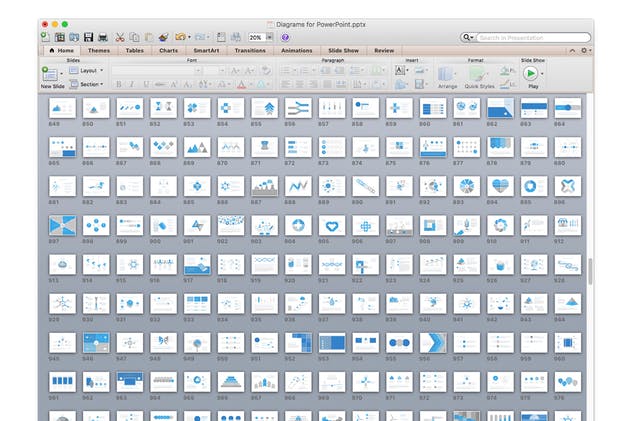The height and width of the screenshot is (421, 632).
Task: Expand the New Slide dropdown arrow
Action: point(62,74)
